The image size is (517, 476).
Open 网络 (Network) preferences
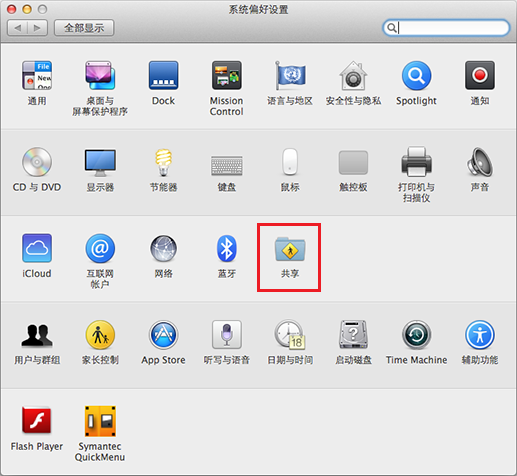pos(163,248)
